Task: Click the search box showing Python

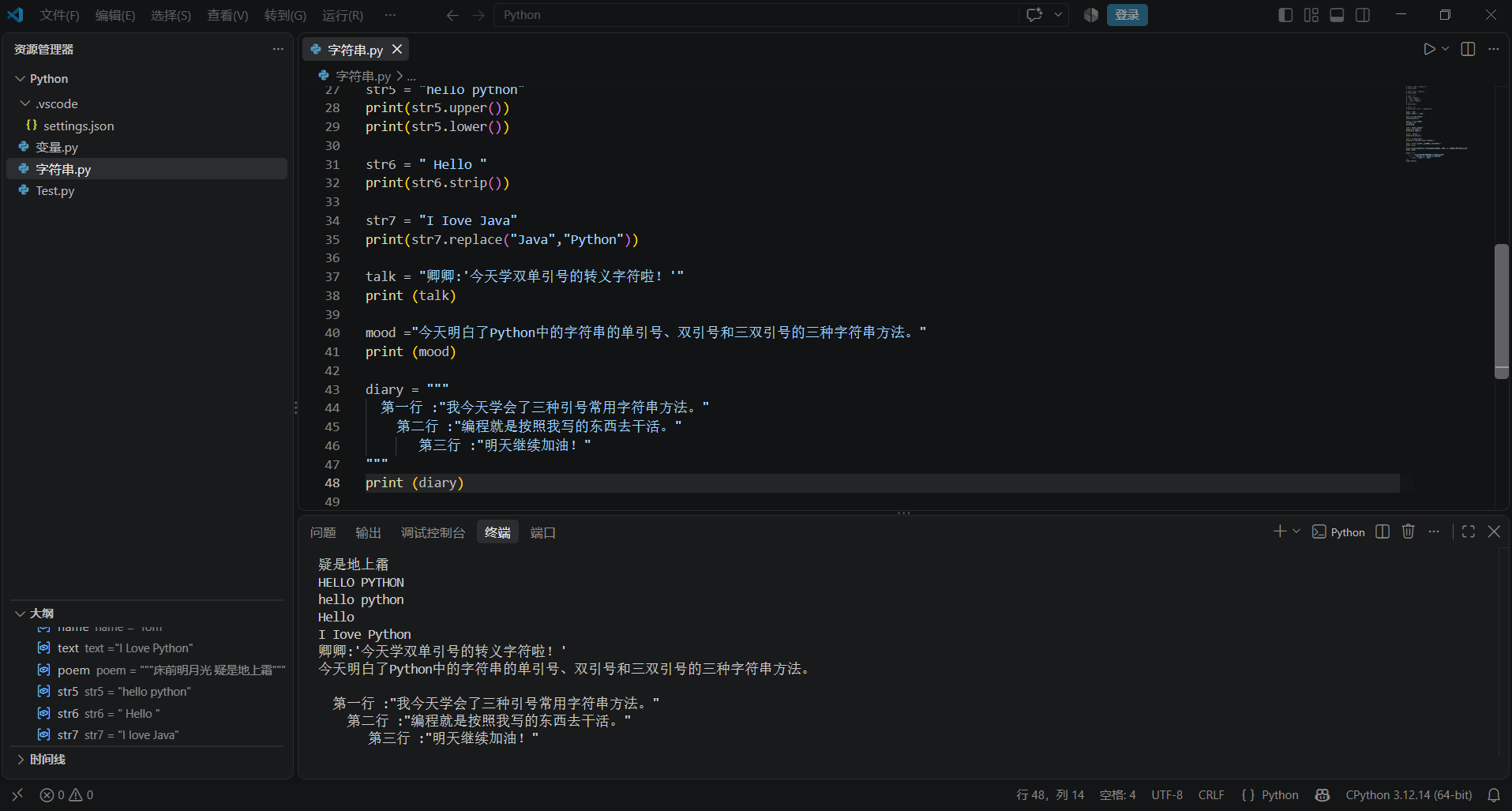Action: tap(756, 15)
